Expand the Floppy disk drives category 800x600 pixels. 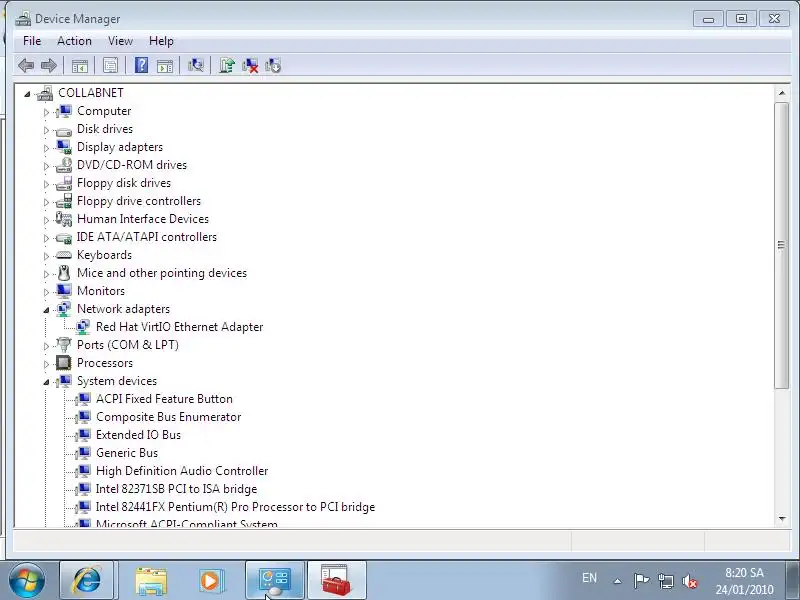coord(46,184)
